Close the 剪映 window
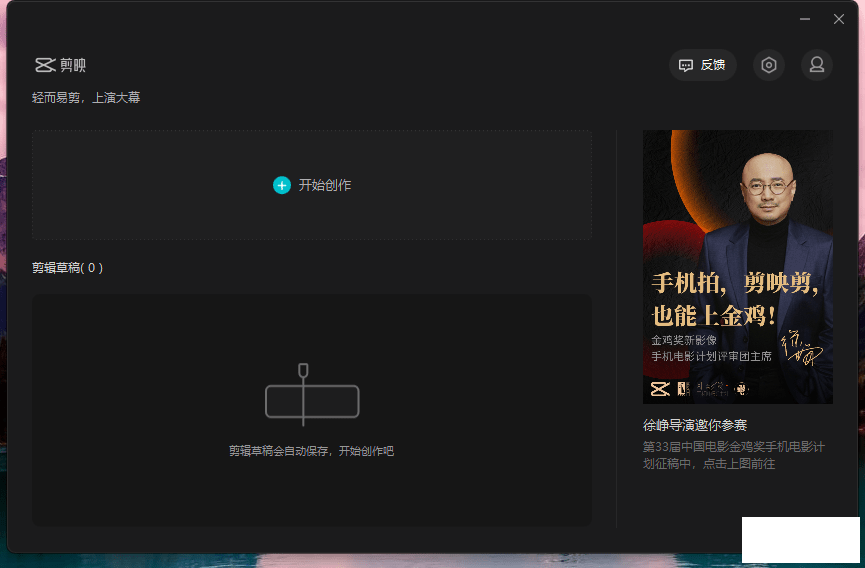Viewport: 865px width, 568px height. tap(839, 19)
